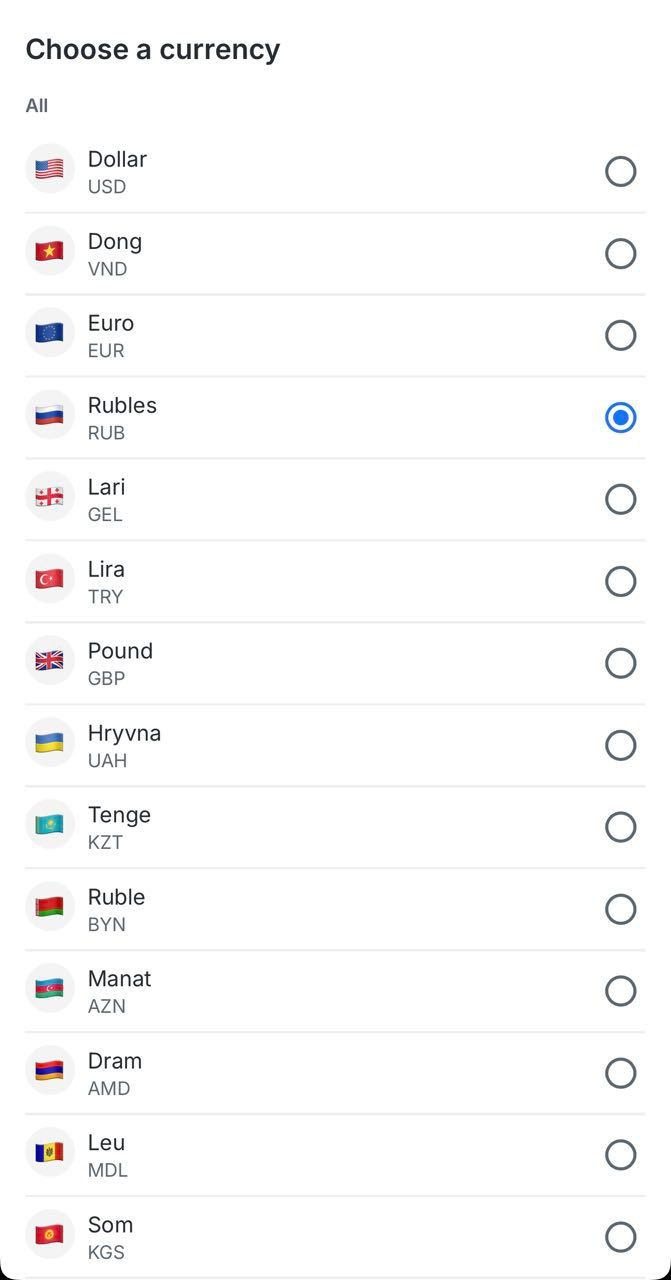Image resolution: width=671 pixels, height=1280 pixels.
Task: Select the EUR radio button
Action: 621,335
